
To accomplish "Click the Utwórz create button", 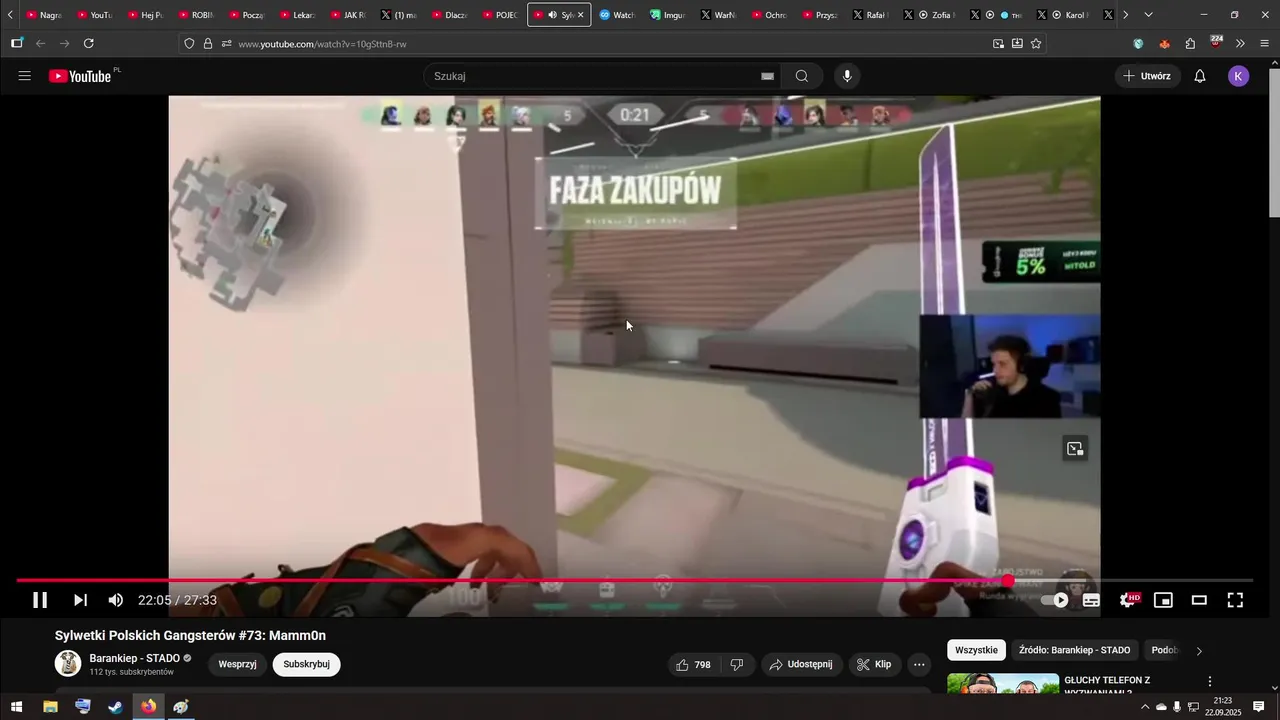I will click(1148, 76).
